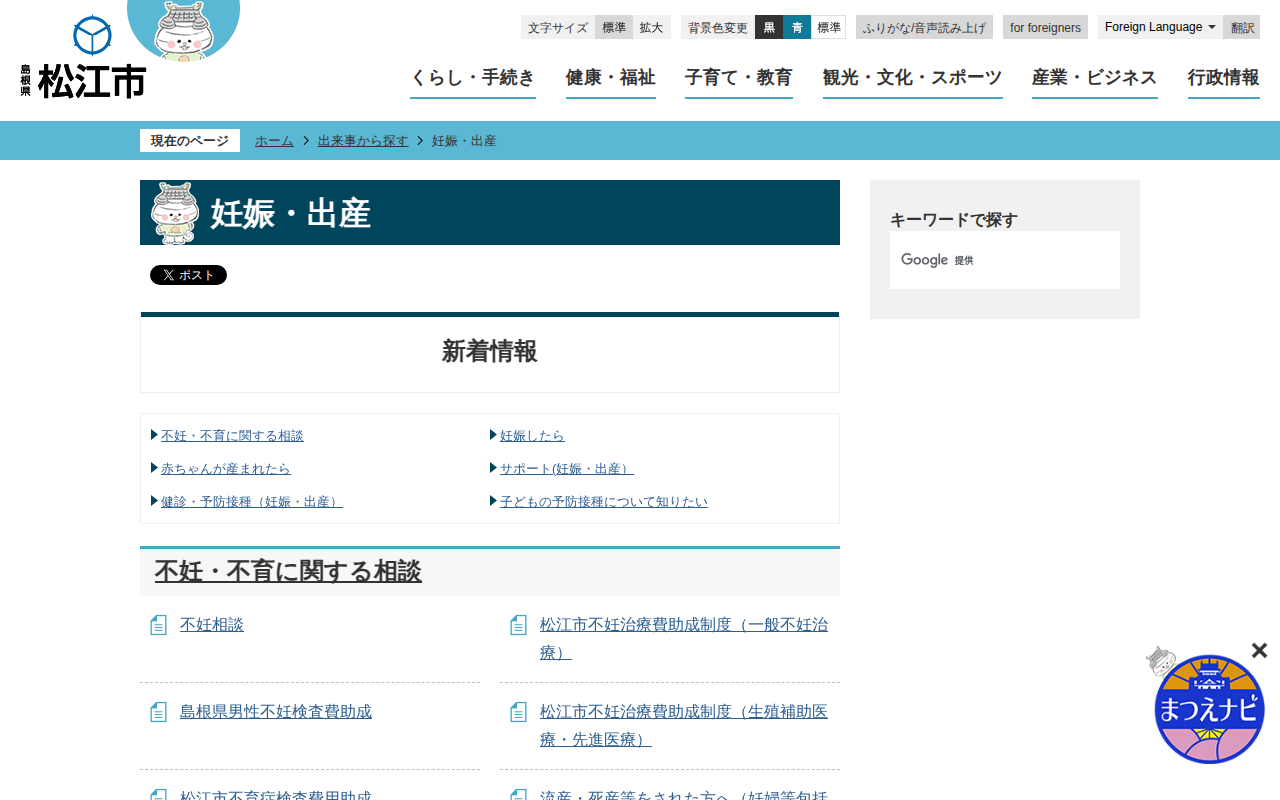Open 松江市不妊治療費助成制度(一般不妊治療) link
Image resolution: width=1280 pixels, height=800 pixels.
tap(684, 639)
